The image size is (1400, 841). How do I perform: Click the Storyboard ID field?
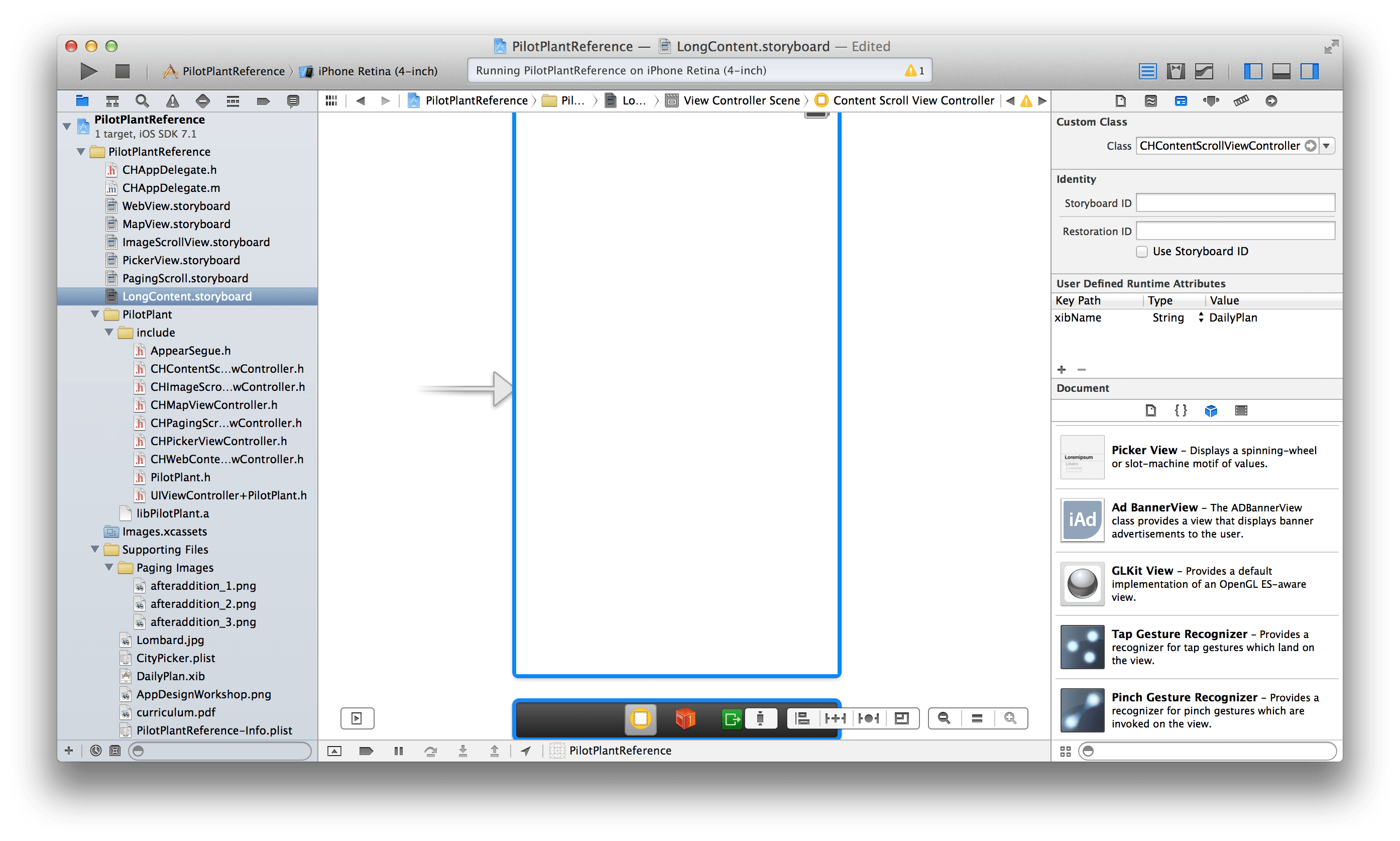(x=1235, y=203)
